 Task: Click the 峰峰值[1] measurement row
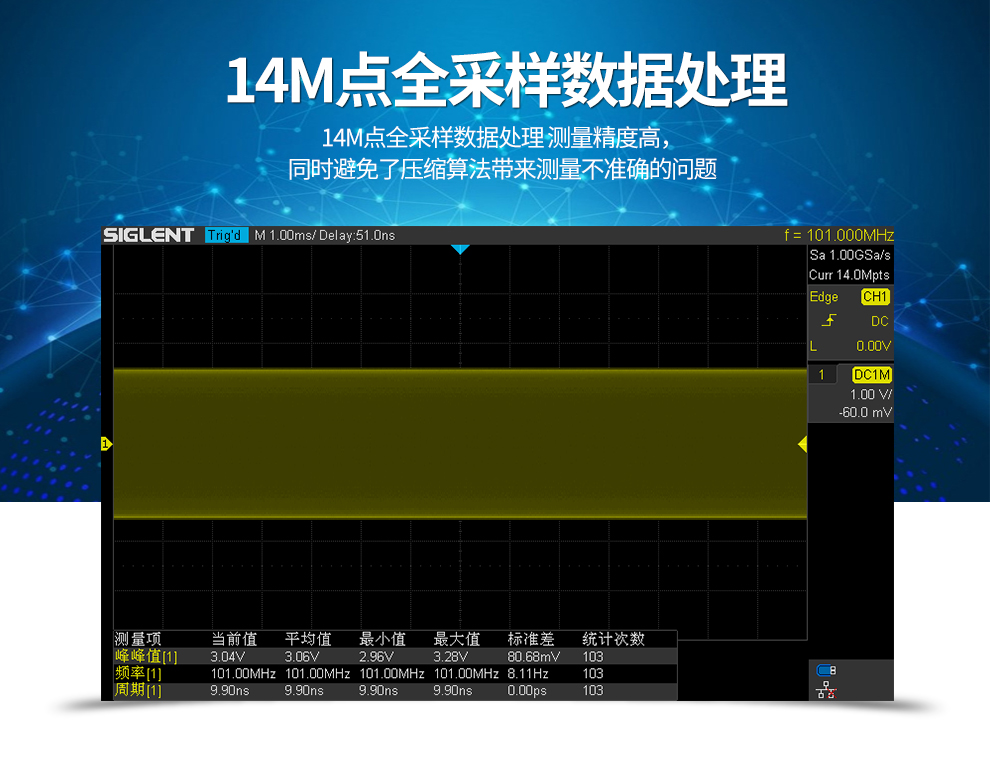coord(146,657)
